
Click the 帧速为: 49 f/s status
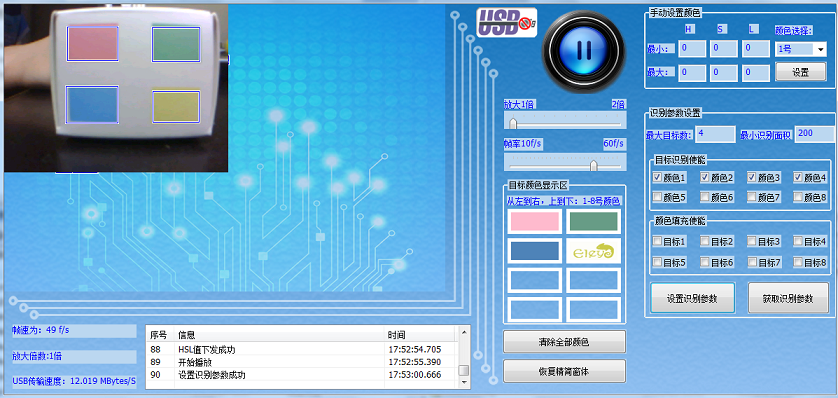[x=74, y=330]
